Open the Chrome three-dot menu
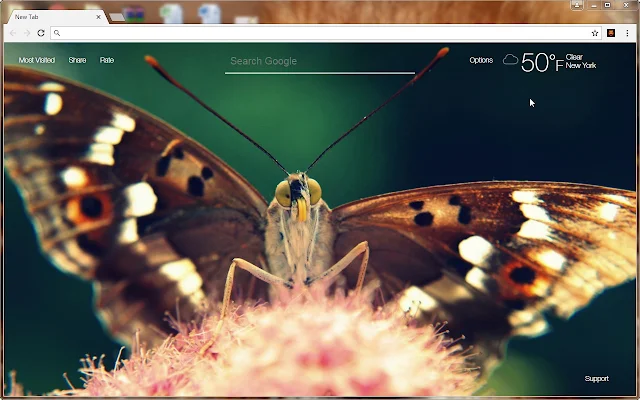The height and width of the screenshot is (400, 640). [627, 33]
